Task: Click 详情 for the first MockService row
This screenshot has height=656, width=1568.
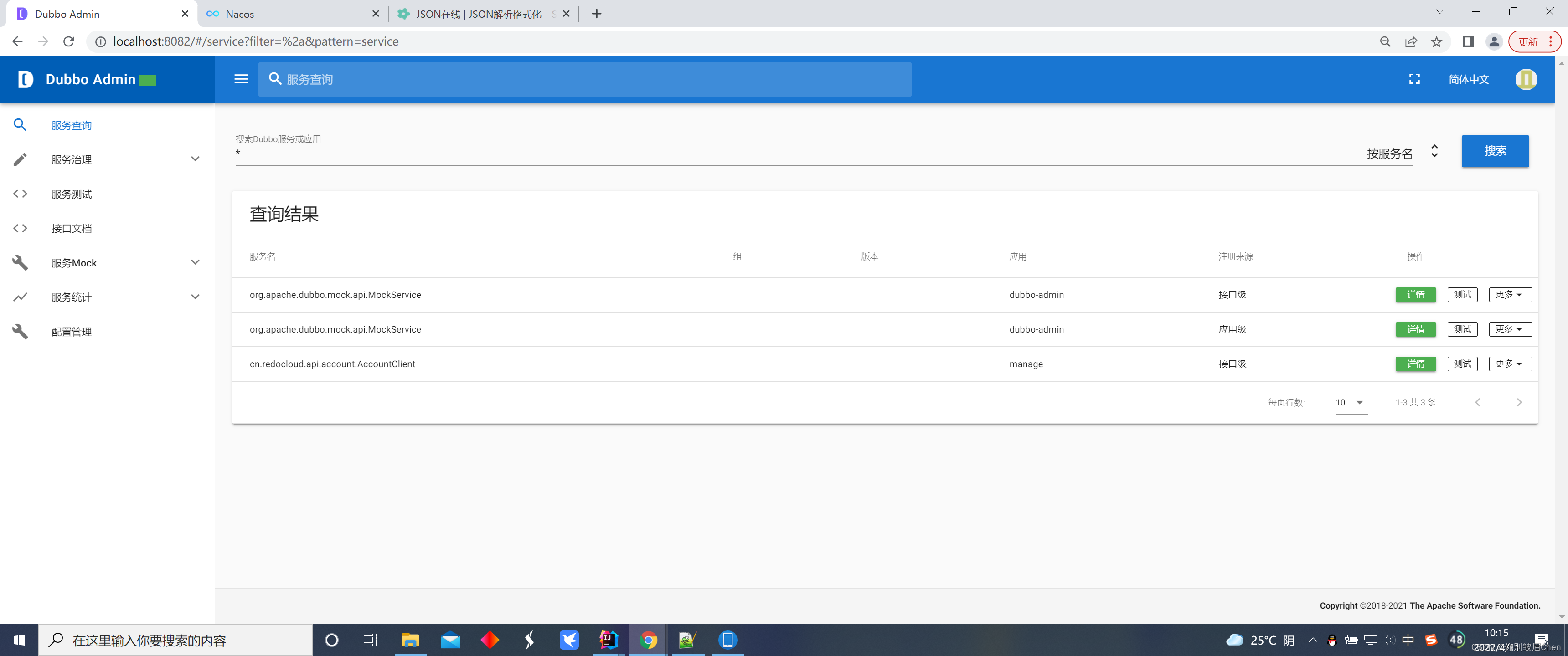Action: [1415, 295]
